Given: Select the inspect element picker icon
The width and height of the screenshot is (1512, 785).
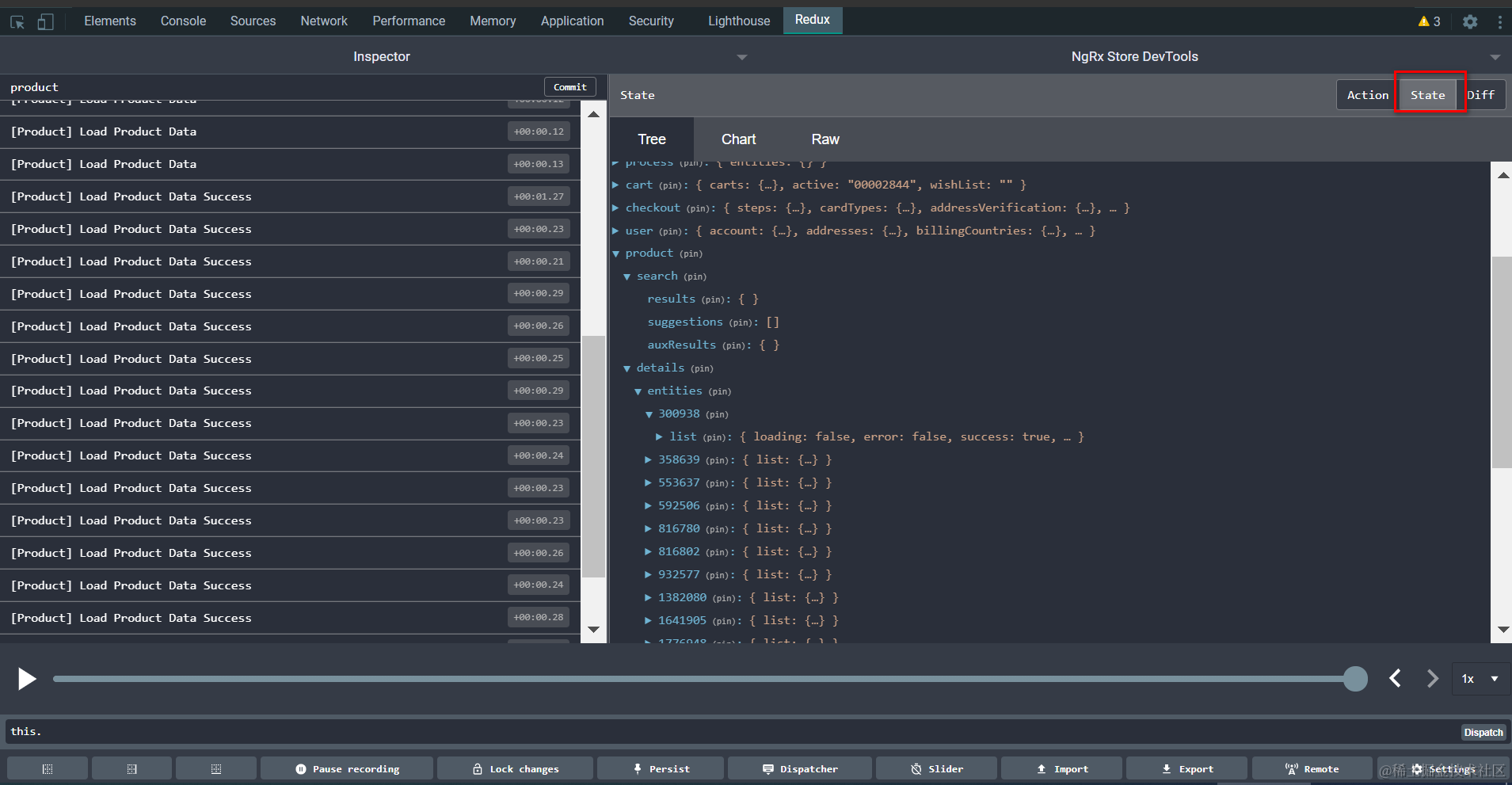Looking at the screenshot, I should tap(17, 22).
